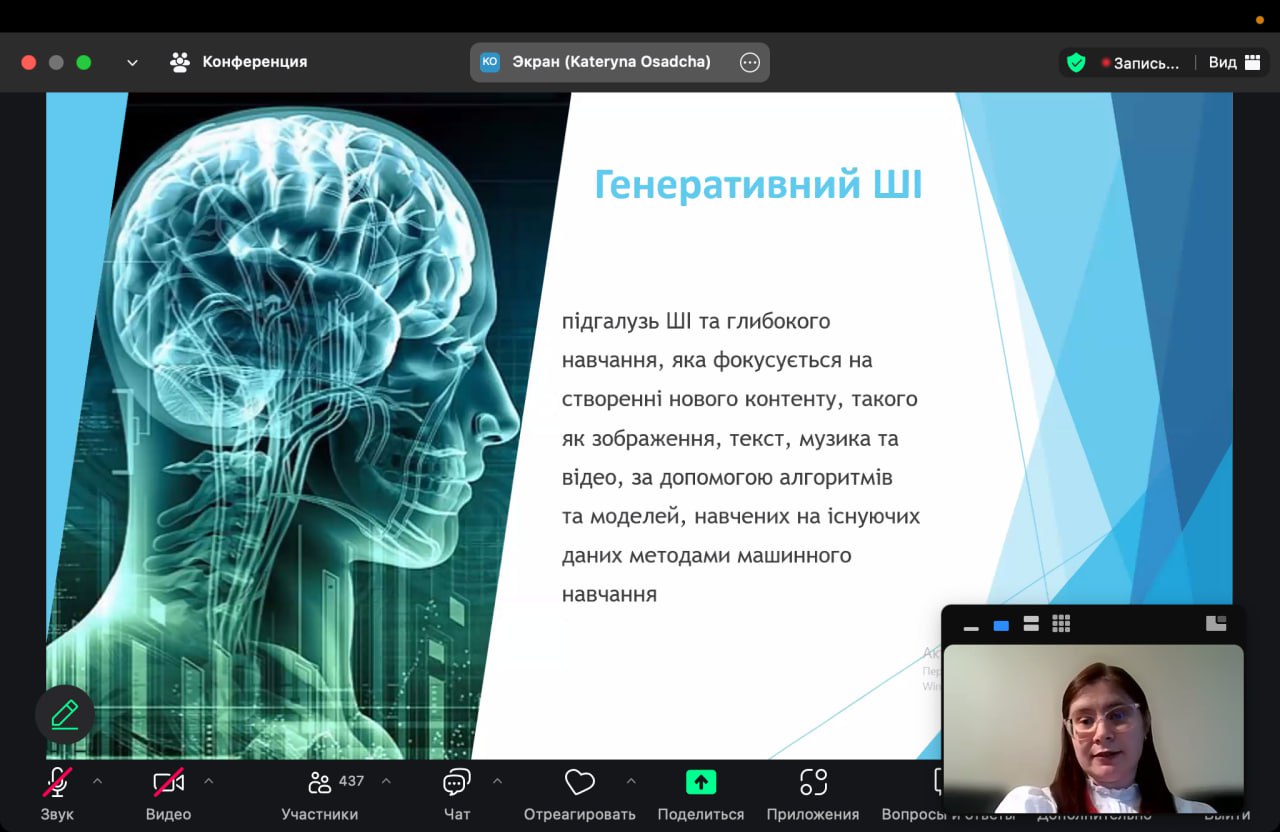Viewport: 1280px width, 832px height.
Task: Turn on camera with Видео button
Action: tap(168, 783)
